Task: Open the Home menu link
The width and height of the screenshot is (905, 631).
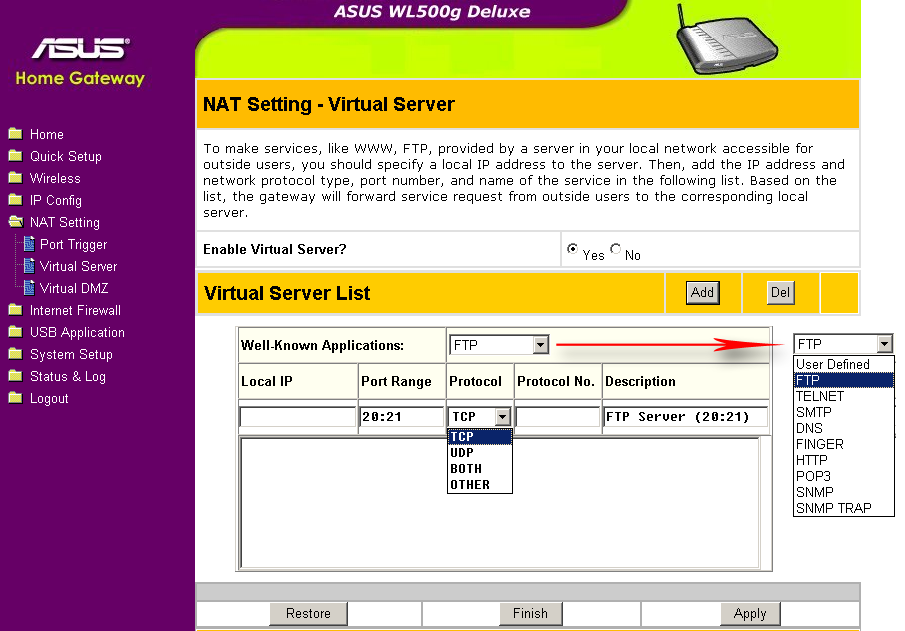Action: [47, 135]
